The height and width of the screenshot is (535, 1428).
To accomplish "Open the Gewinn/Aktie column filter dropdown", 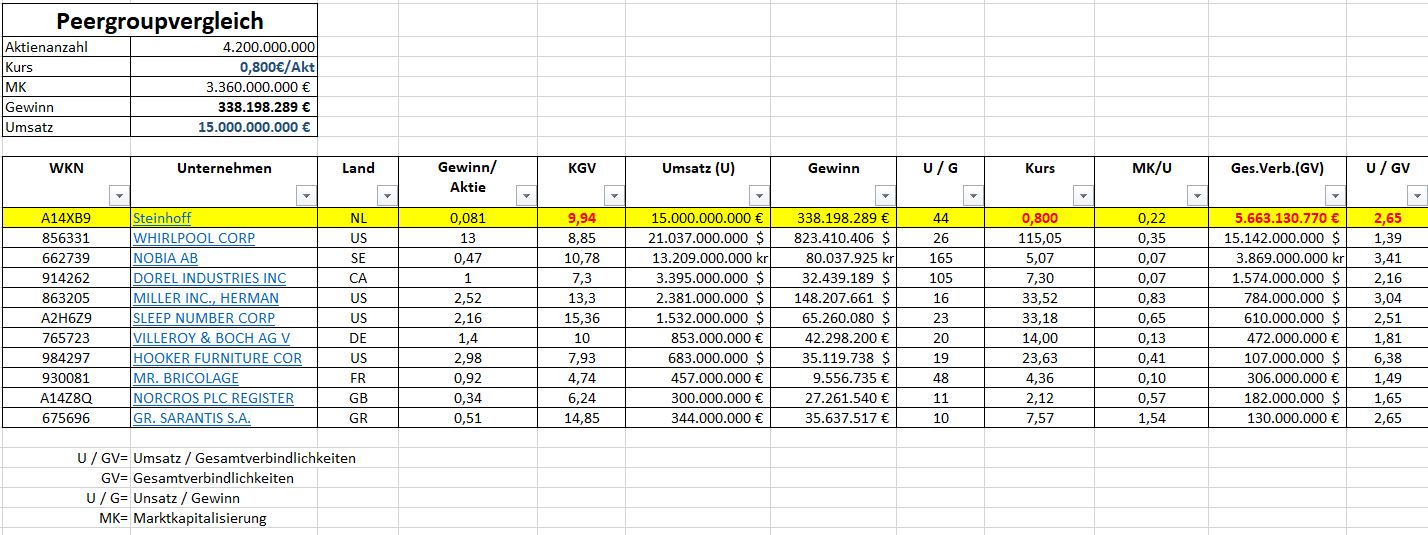I will click(x=526, y=196).
